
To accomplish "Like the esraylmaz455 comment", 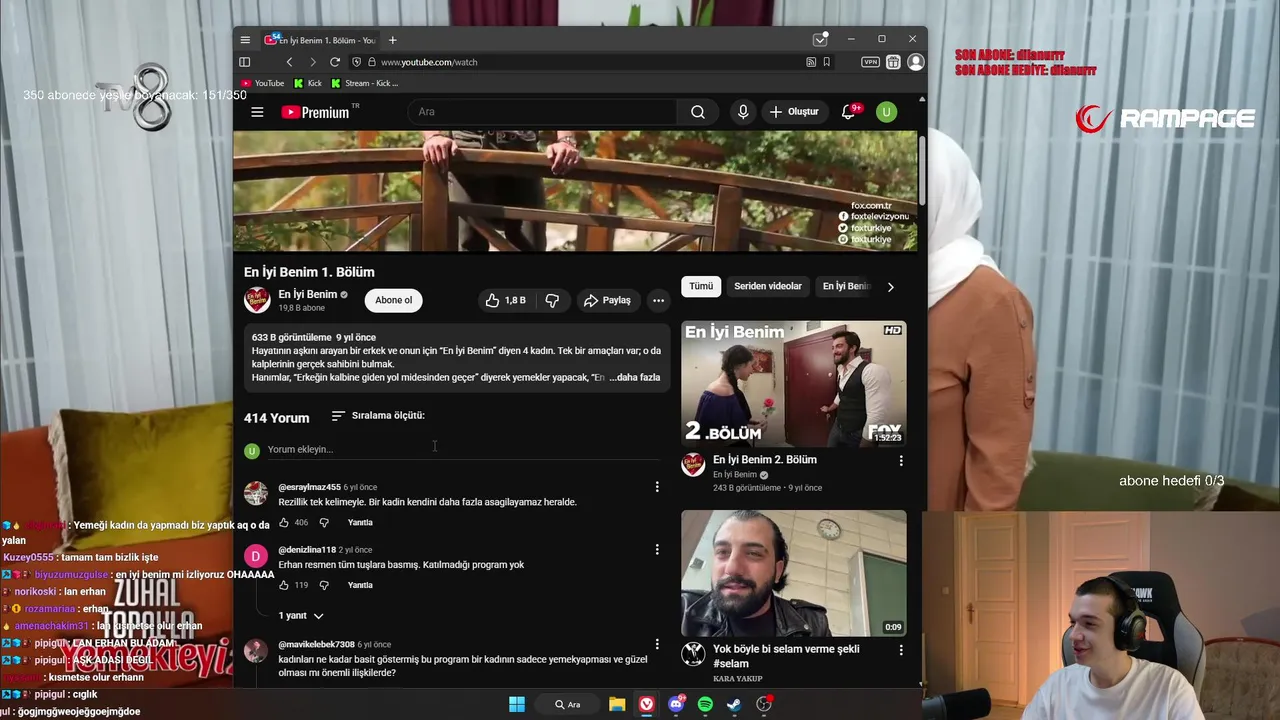I will (284, 522).
